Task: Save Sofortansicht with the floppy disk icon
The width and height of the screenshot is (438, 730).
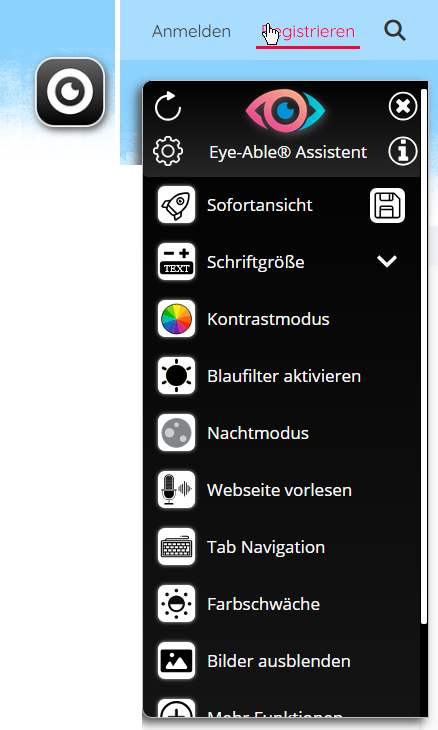Action: pyautogui.click(x=387, y=205)
